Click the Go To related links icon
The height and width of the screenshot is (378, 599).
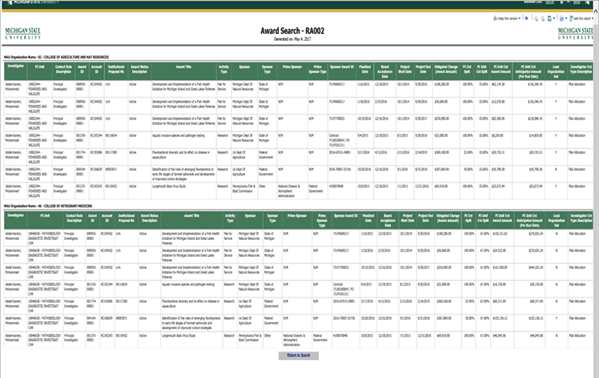click(x=549, y=18)
